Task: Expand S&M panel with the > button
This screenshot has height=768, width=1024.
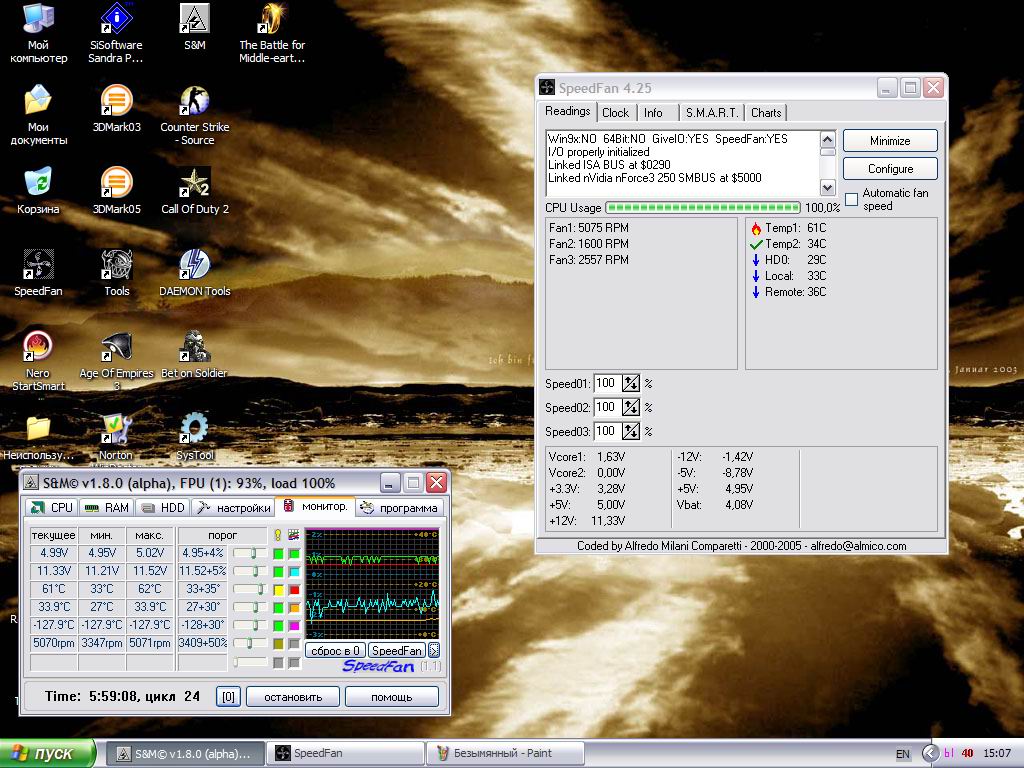Action: [x=434, y=650]
